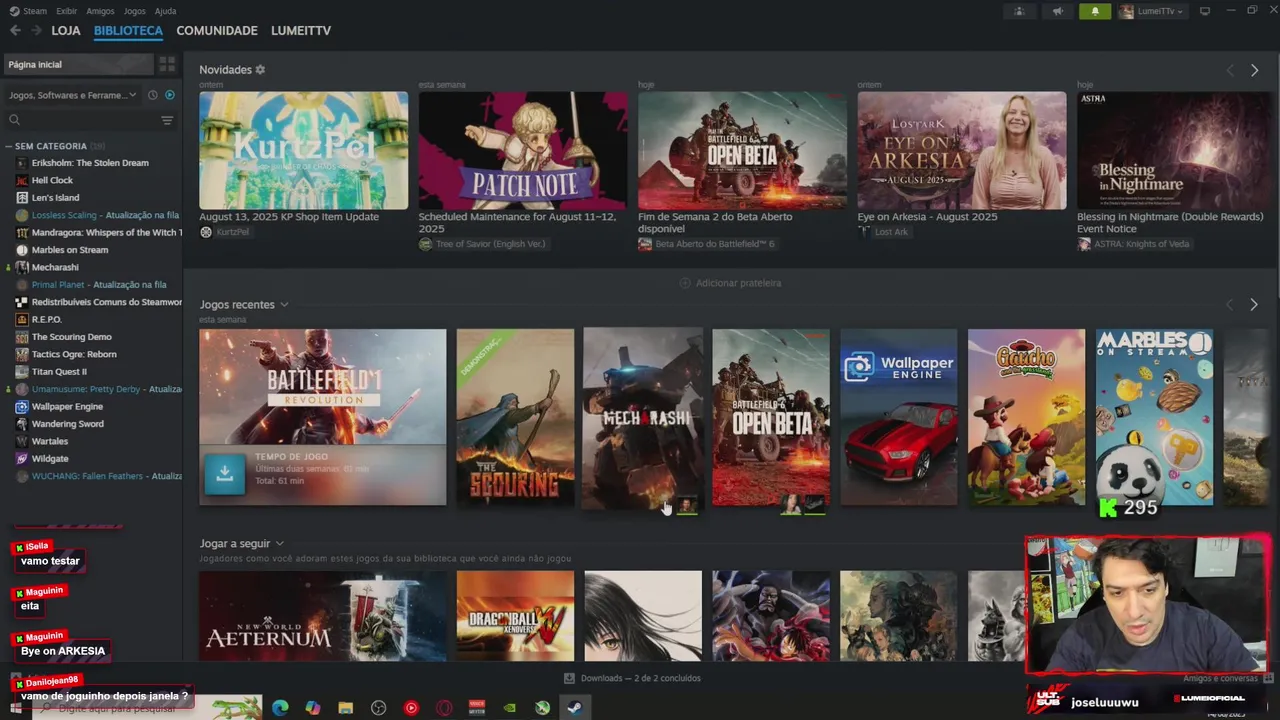The height and width of the screenshot is (720, 1280).
Task: Open the Jogos menu
Action: (x=134, y=11)
